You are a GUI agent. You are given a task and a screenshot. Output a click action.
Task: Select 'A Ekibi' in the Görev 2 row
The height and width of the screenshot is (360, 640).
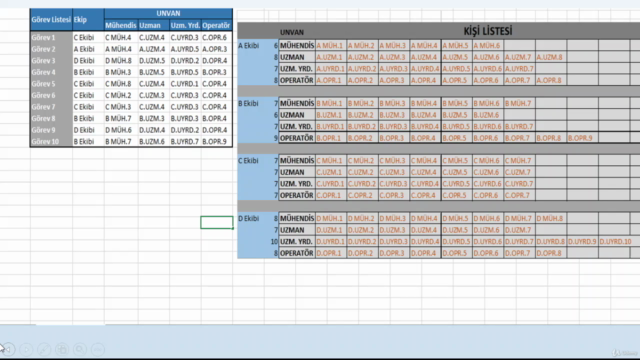tap(88, 49)
